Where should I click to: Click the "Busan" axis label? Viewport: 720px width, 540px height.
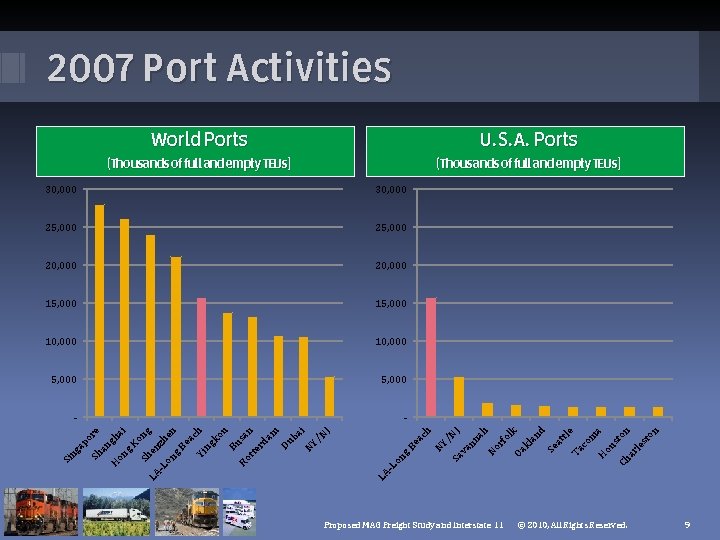[241, 439]
